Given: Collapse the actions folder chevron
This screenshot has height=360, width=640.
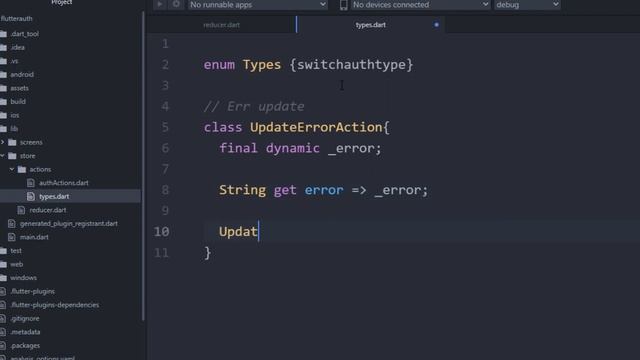Looking at the screenshot, I should click(x=12, y=169).
